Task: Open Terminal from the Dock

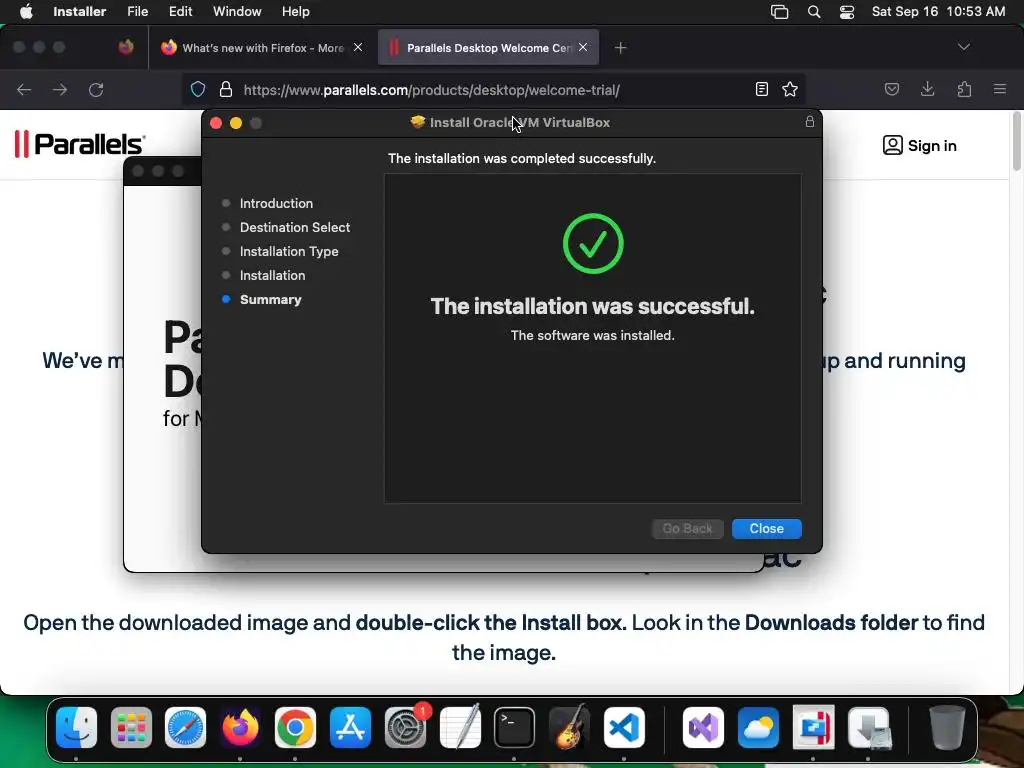Action: click(514, 728)
